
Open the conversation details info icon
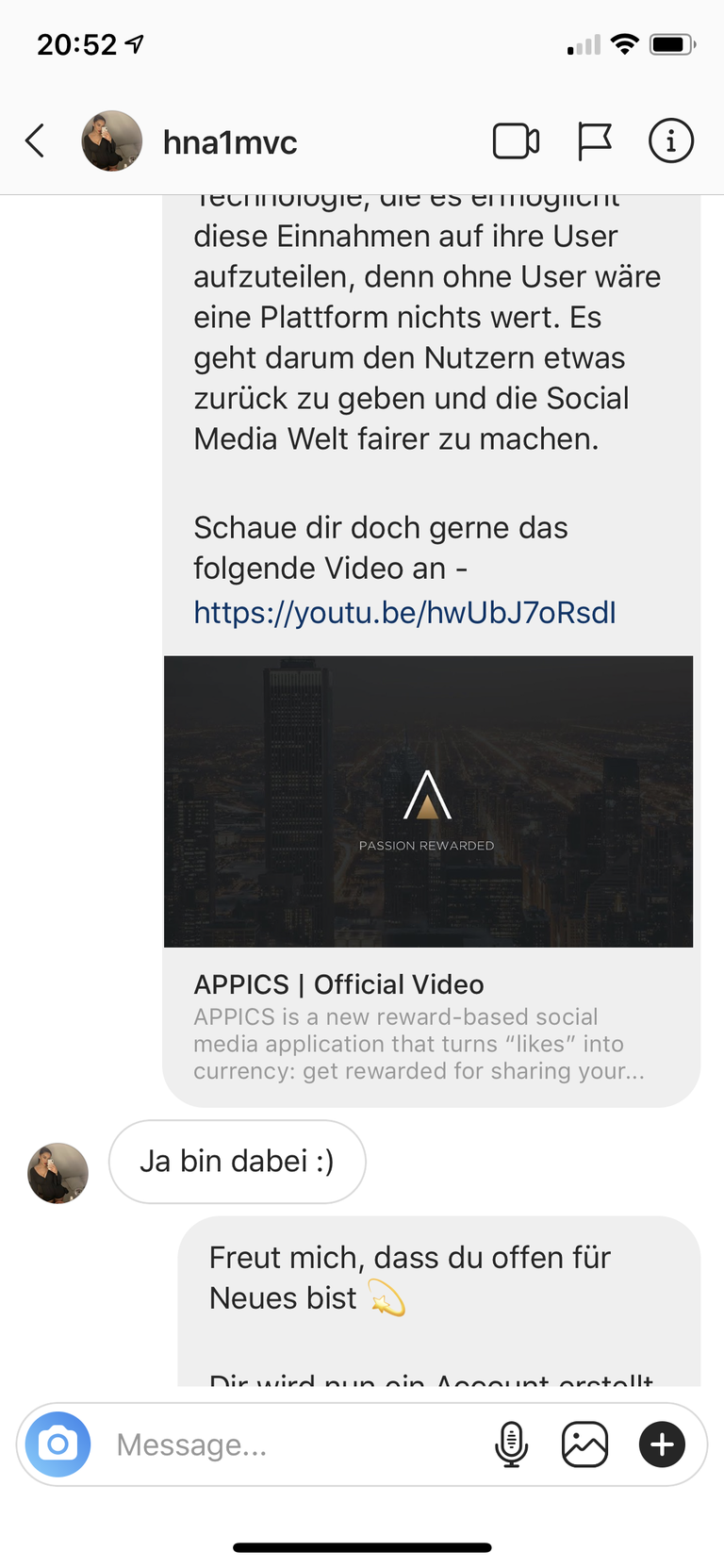click(x=671, y=141)
